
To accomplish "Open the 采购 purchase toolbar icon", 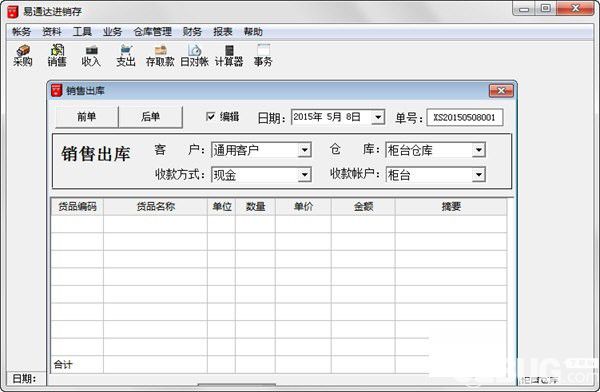I will 23,56.
